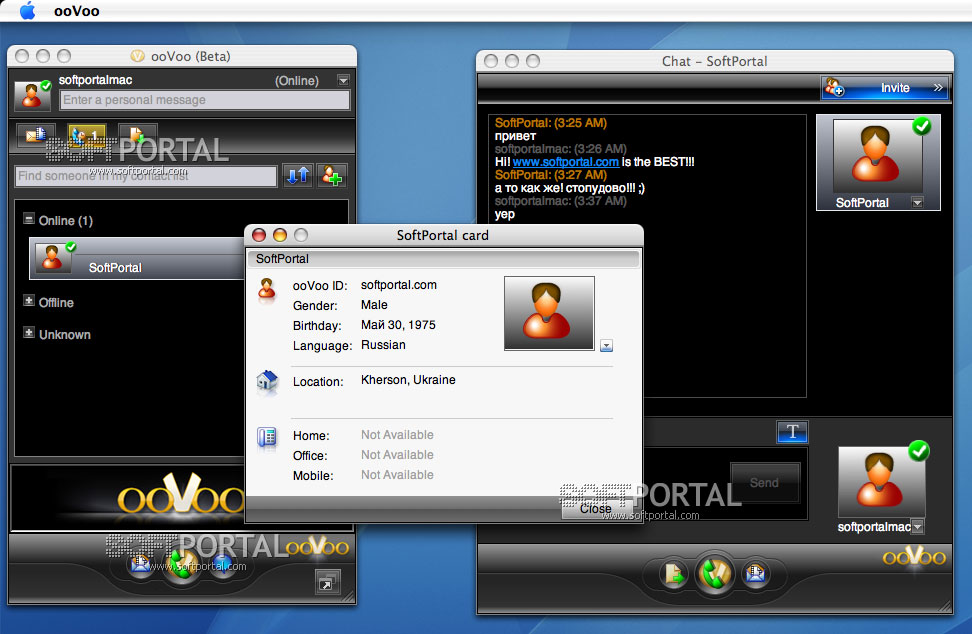Open the received files icon in main toolbar
This screenshot has width=972, height=634.
137,134
